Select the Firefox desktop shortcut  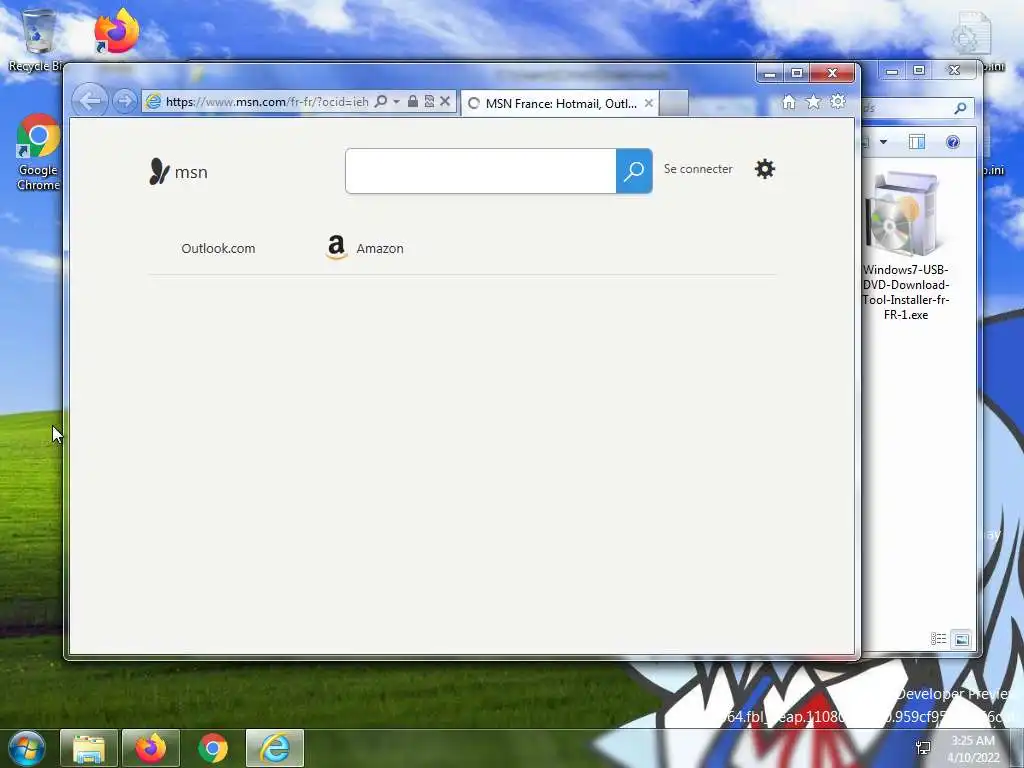(116, 31)
